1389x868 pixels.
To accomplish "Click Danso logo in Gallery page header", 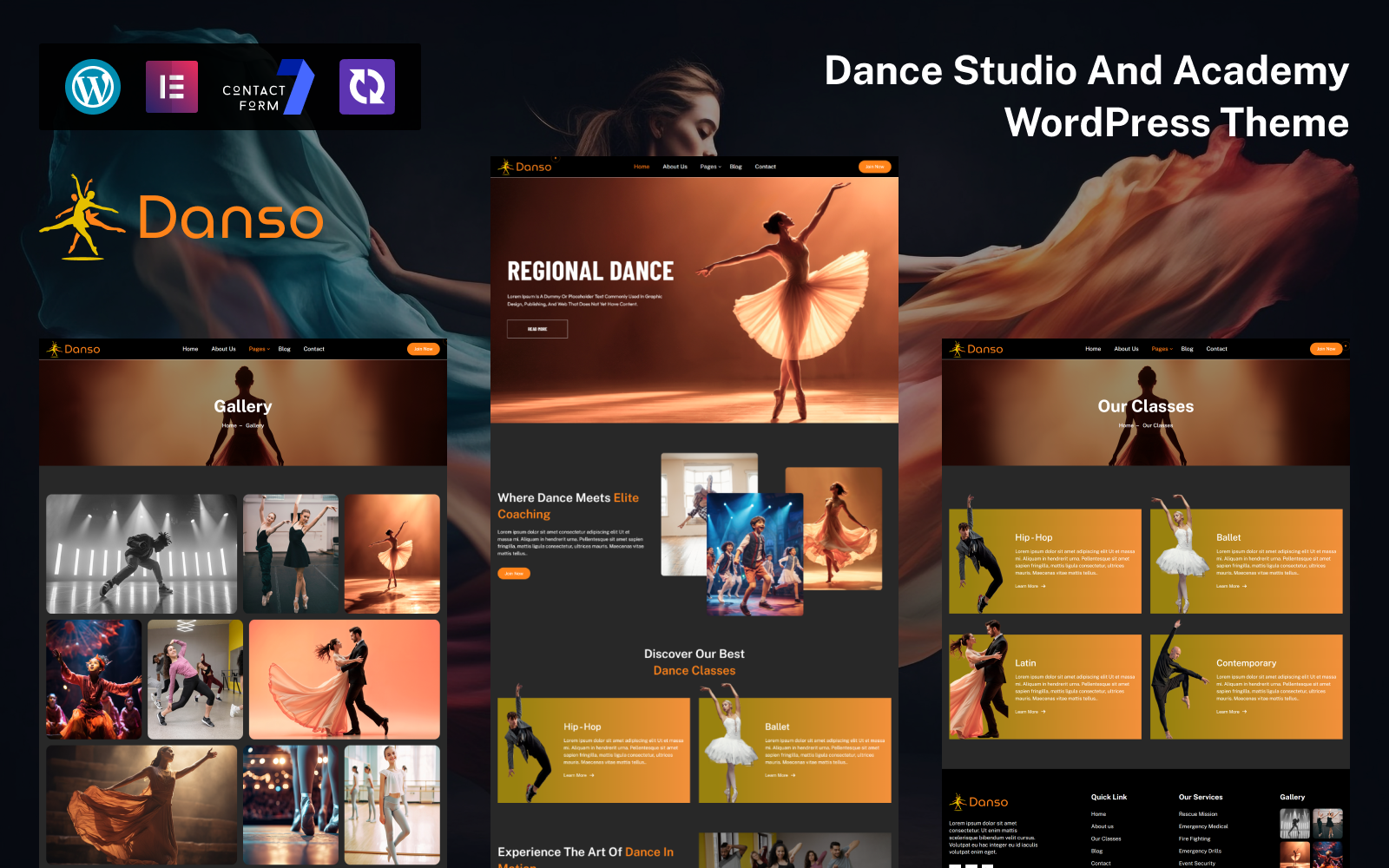I will (74, 349).
